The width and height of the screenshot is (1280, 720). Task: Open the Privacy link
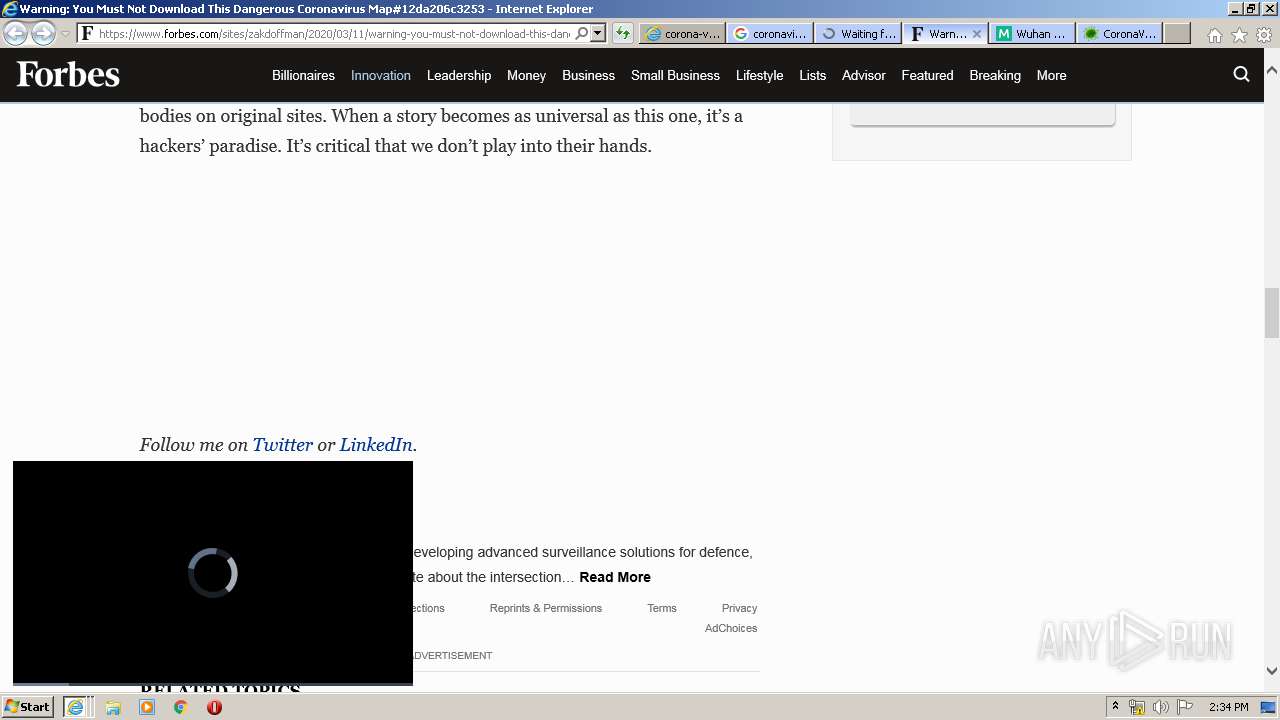tap(739, 608)
